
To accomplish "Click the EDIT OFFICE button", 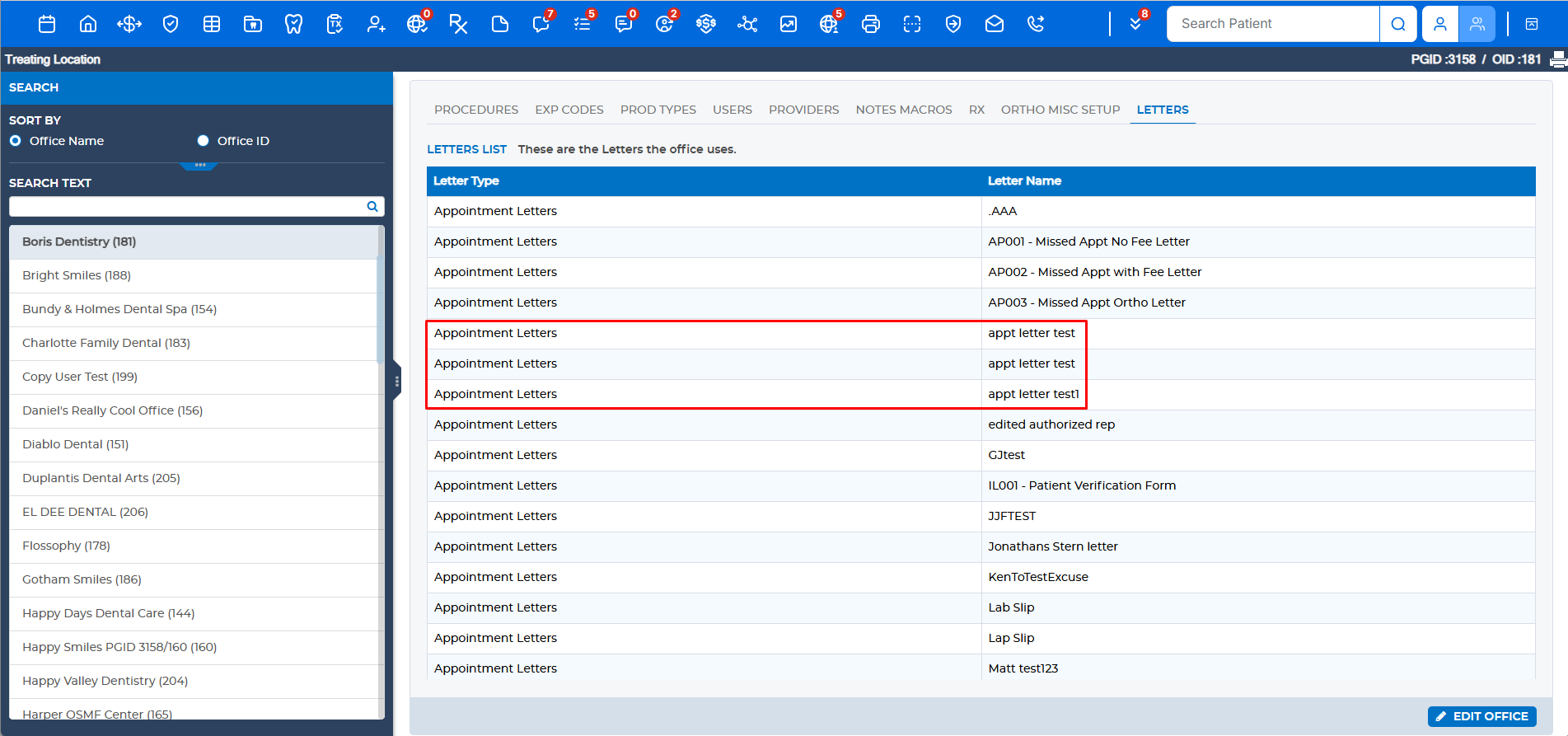I will pos(1482,716).
